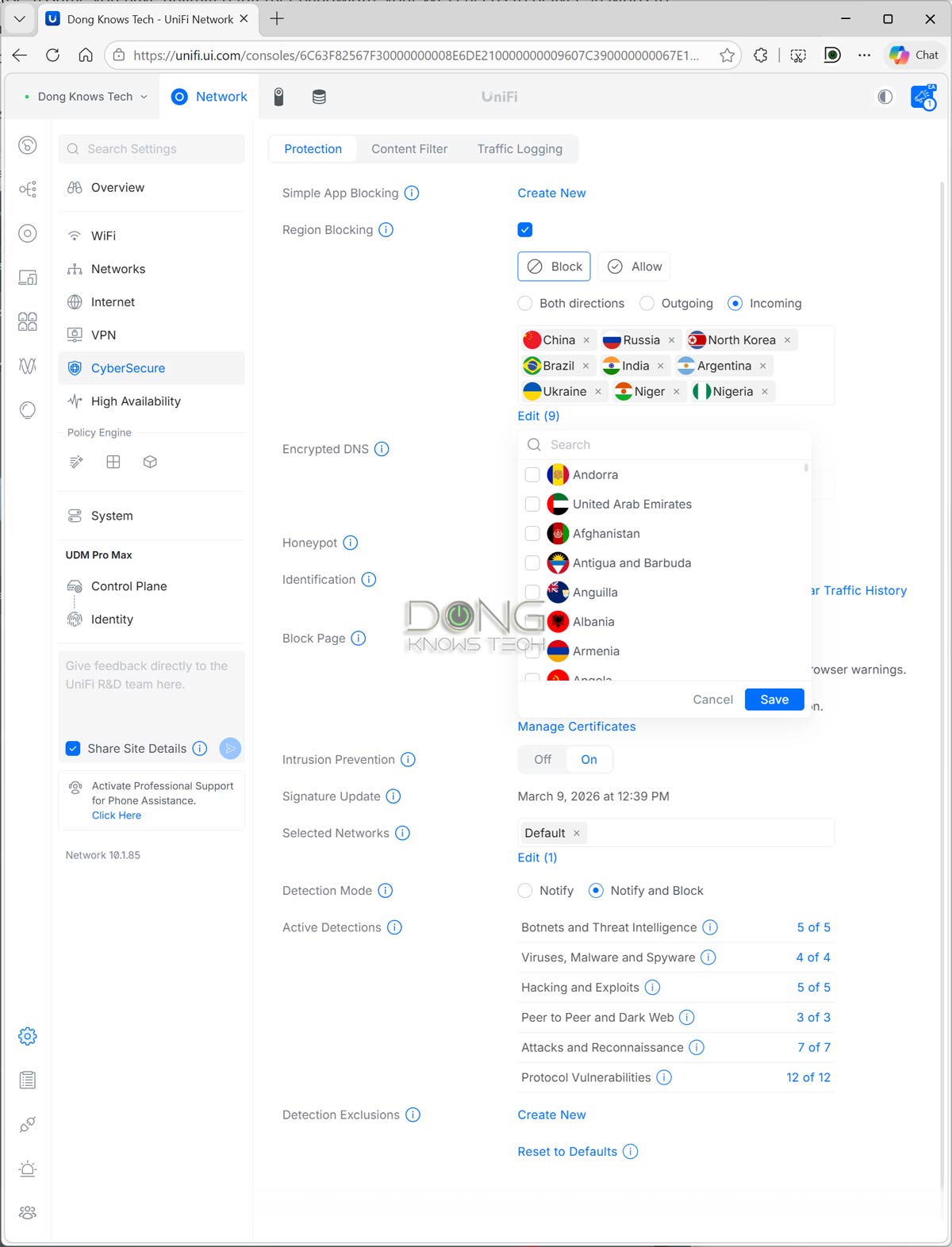Open UniFi devices icon in left rail

(x=28, y=233)
